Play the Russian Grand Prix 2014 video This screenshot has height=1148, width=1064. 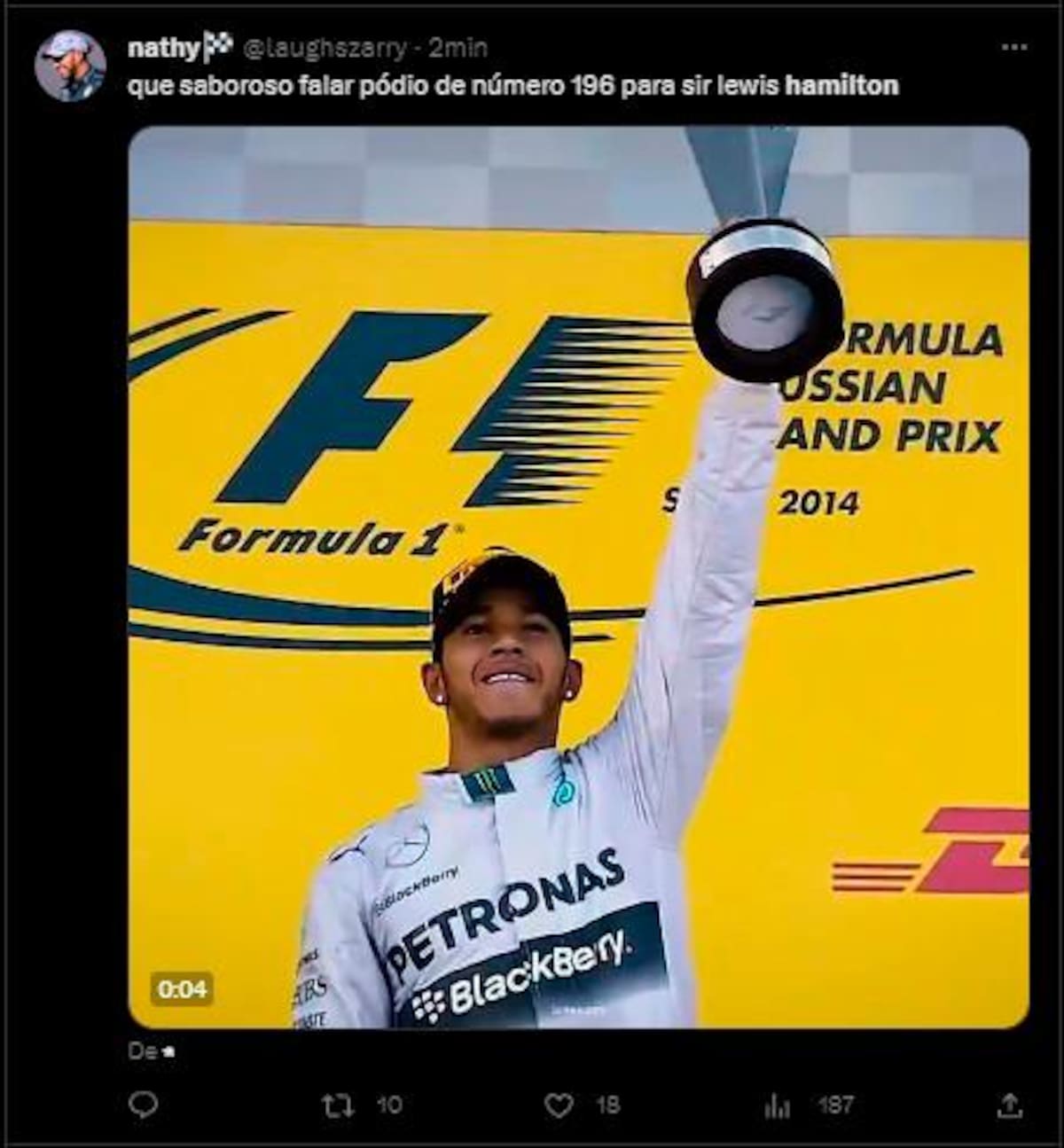(x=579, y=577)
